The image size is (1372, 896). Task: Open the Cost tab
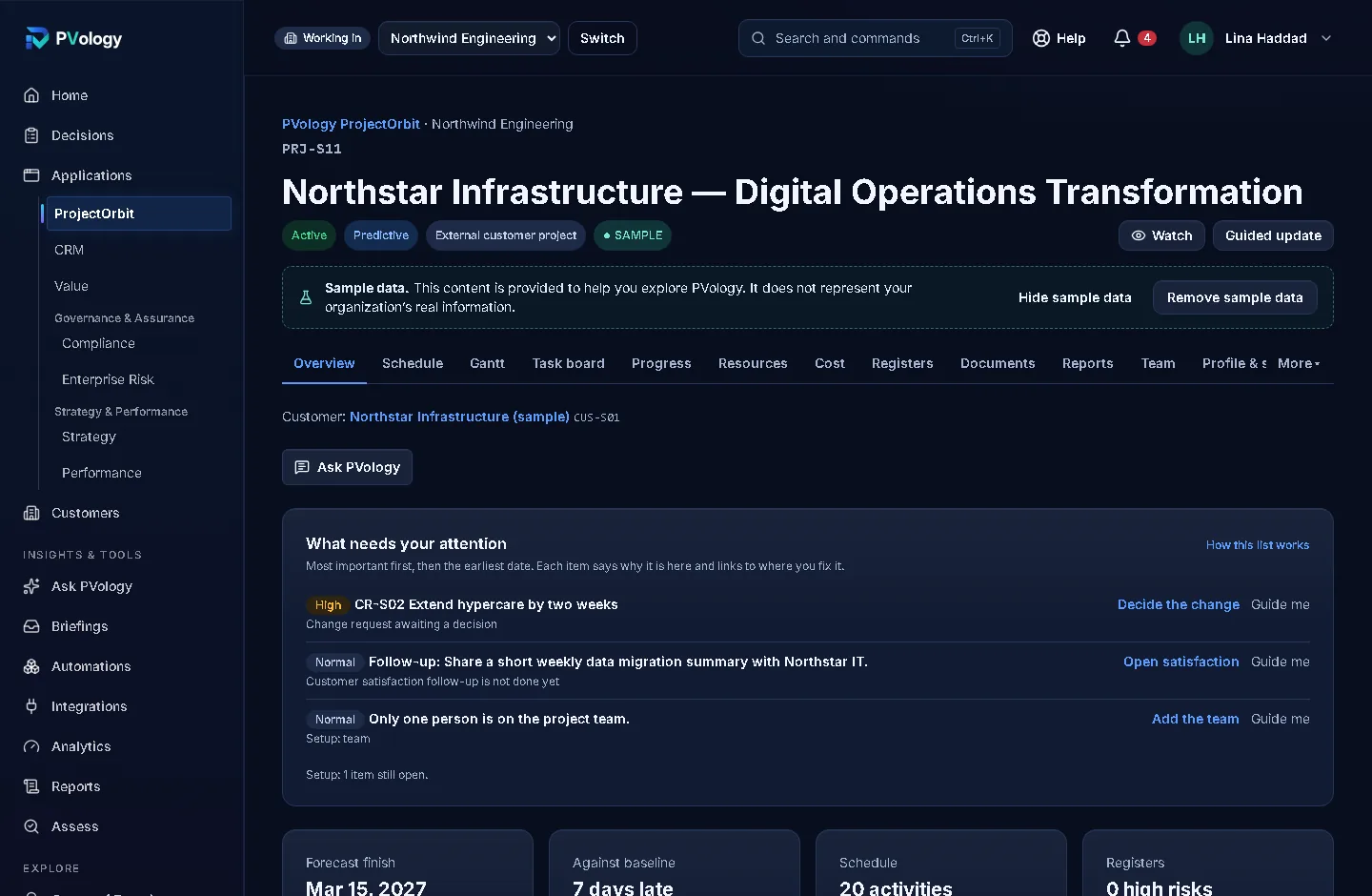tap(830, 363)
